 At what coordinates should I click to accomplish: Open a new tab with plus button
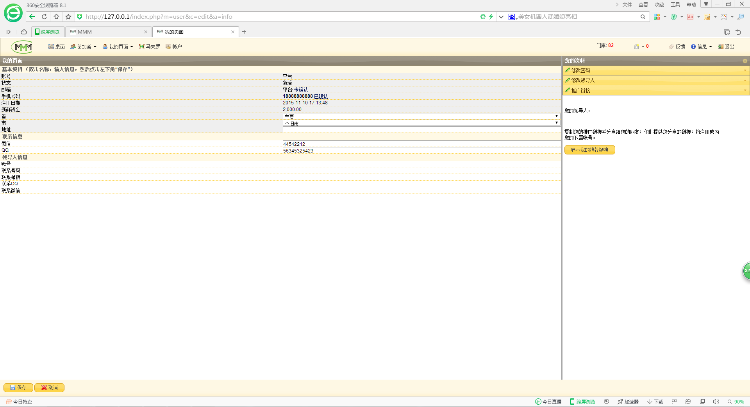tap(244, 32)
